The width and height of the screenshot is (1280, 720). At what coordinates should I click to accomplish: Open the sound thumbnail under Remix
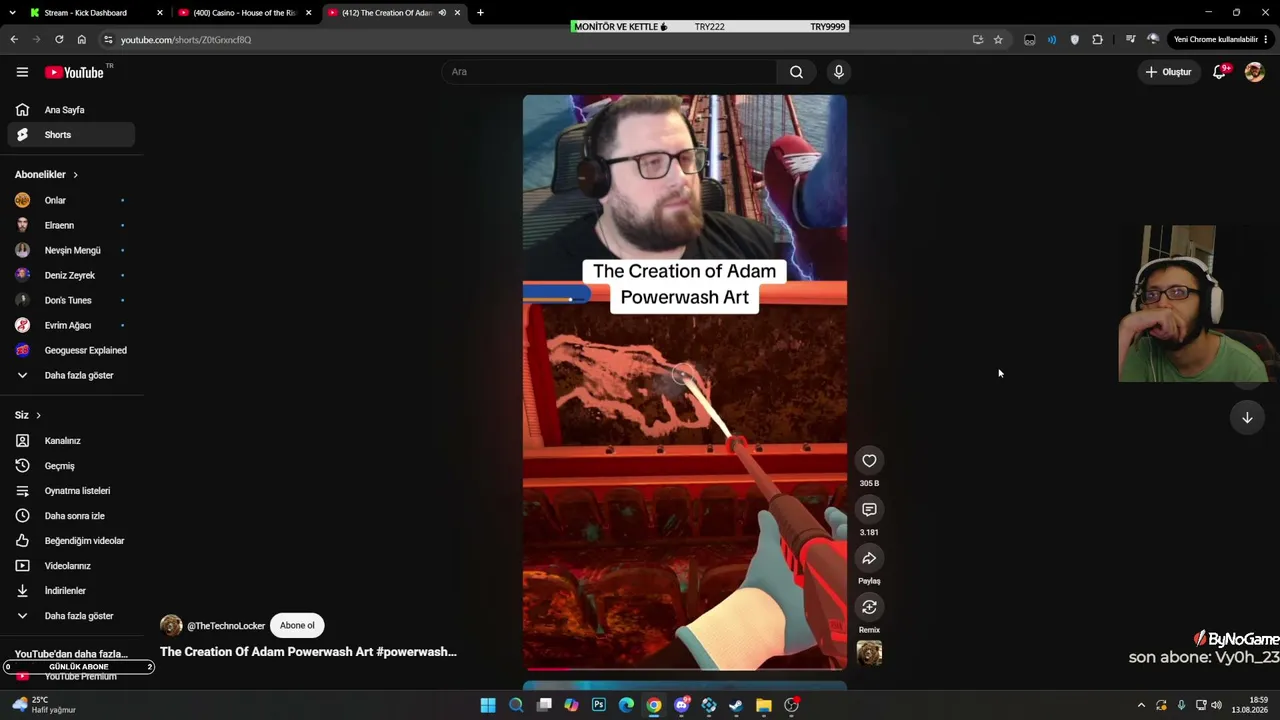[869, 654]
